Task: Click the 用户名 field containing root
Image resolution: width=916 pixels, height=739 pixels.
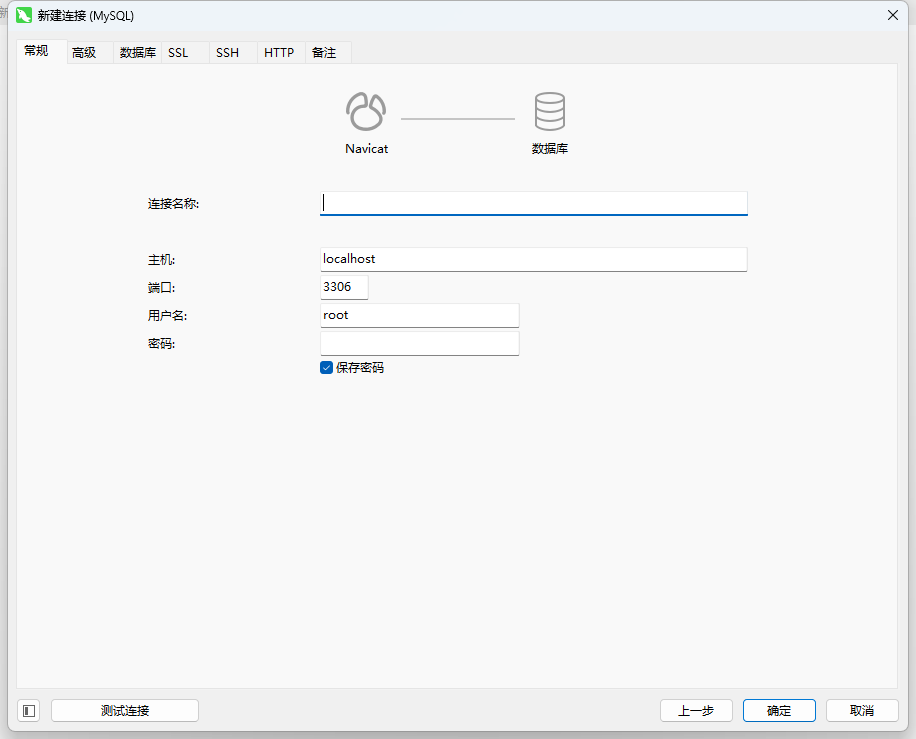Action: coord(420,315)
